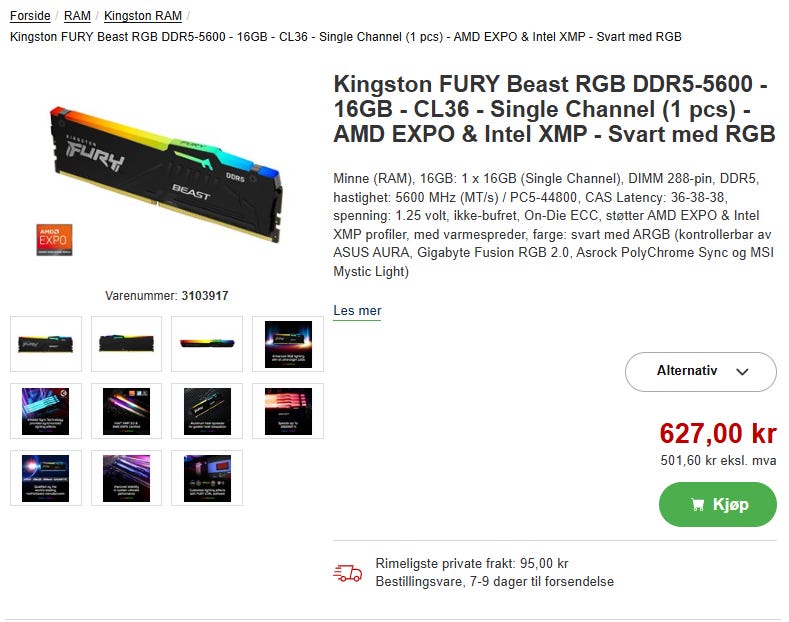Open thumbnail with cyan glowing RAM sticks
The image size is (789, 622).
pos(46,411)
